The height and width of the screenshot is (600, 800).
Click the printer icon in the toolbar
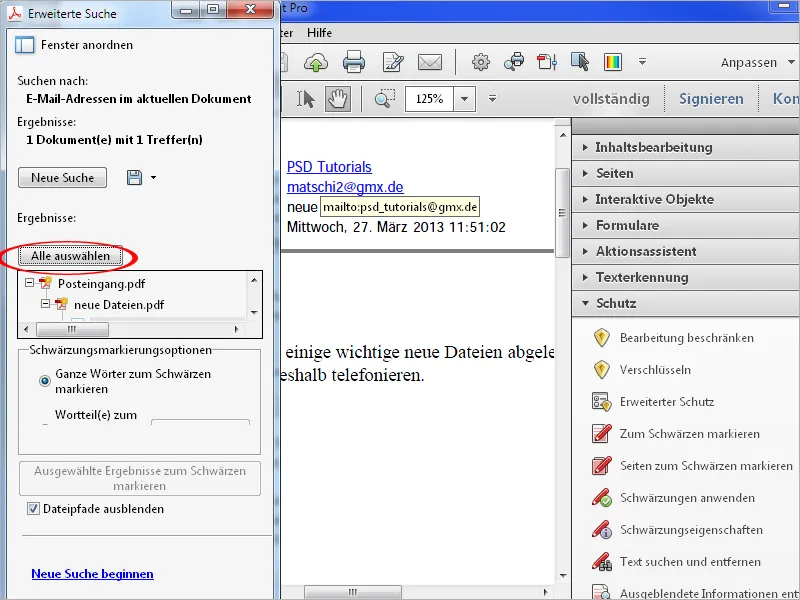click(x=354, y=62)
